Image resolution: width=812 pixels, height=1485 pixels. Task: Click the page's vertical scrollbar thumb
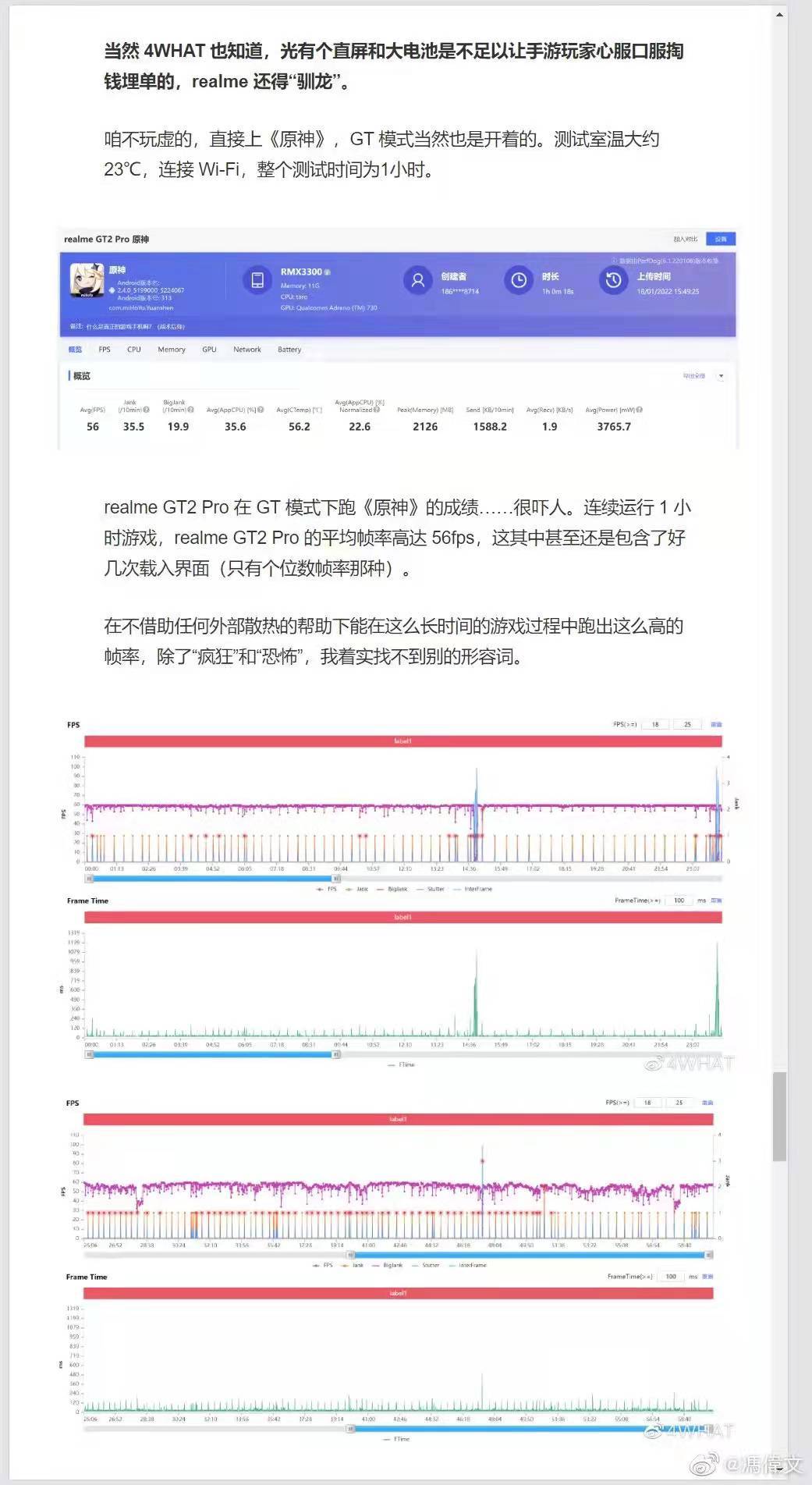779,1117
